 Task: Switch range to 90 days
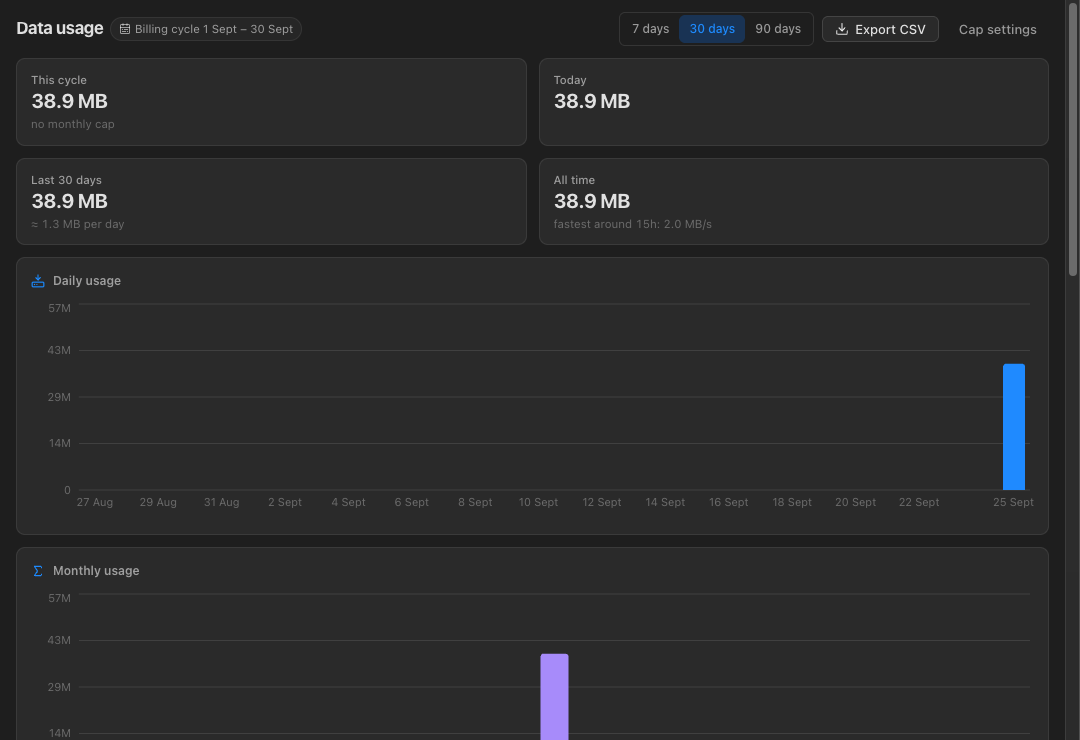(778, 29)
